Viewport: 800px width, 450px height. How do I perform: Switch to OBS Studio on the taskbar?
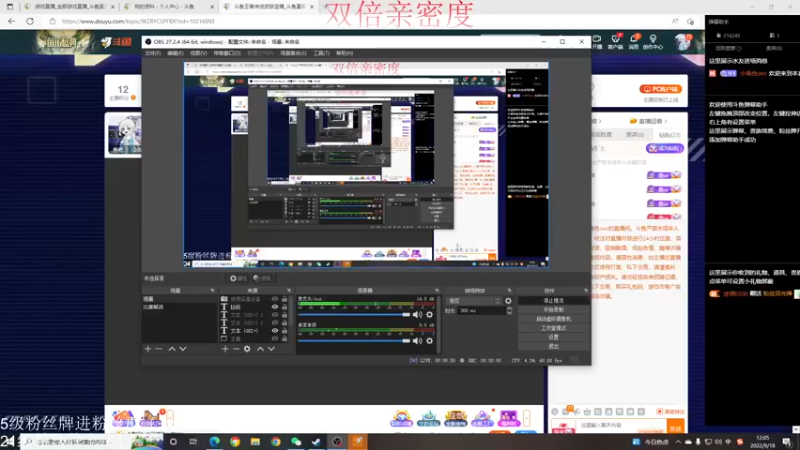pyautogui.click(x=337, y=442)
